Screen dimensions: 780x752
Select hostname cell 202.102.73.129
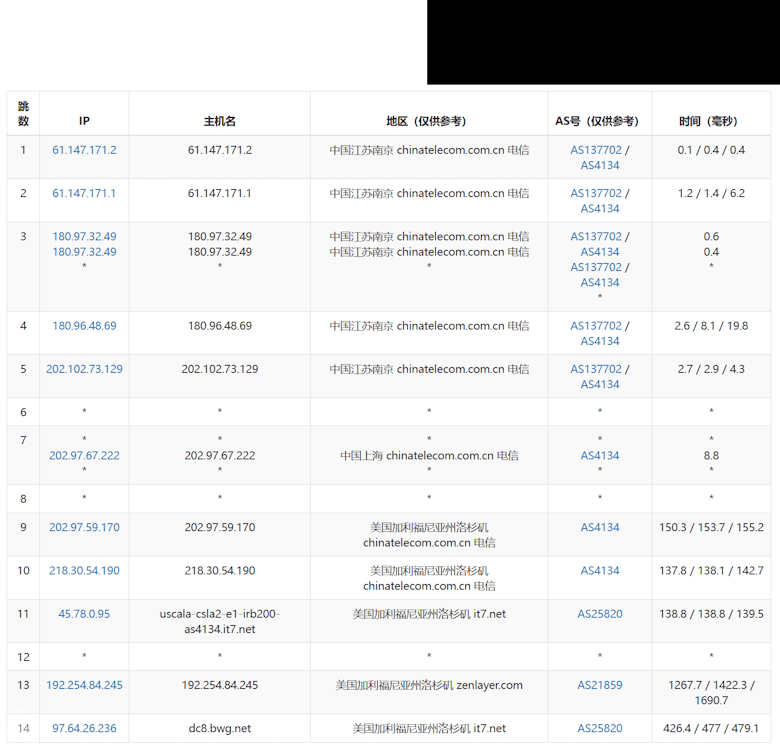click(219, 370)
